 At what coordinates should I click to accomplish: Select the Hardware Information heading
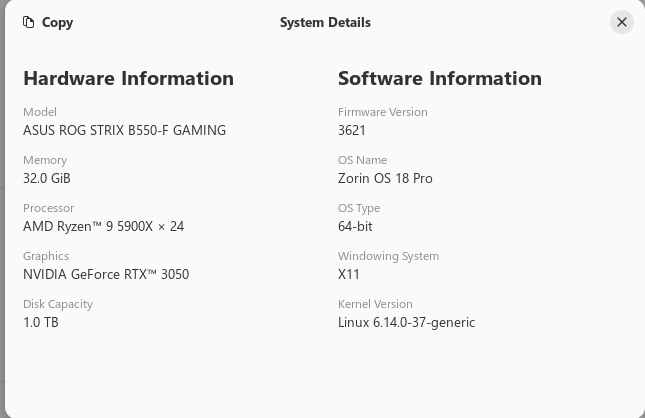[x=128, y=78]
